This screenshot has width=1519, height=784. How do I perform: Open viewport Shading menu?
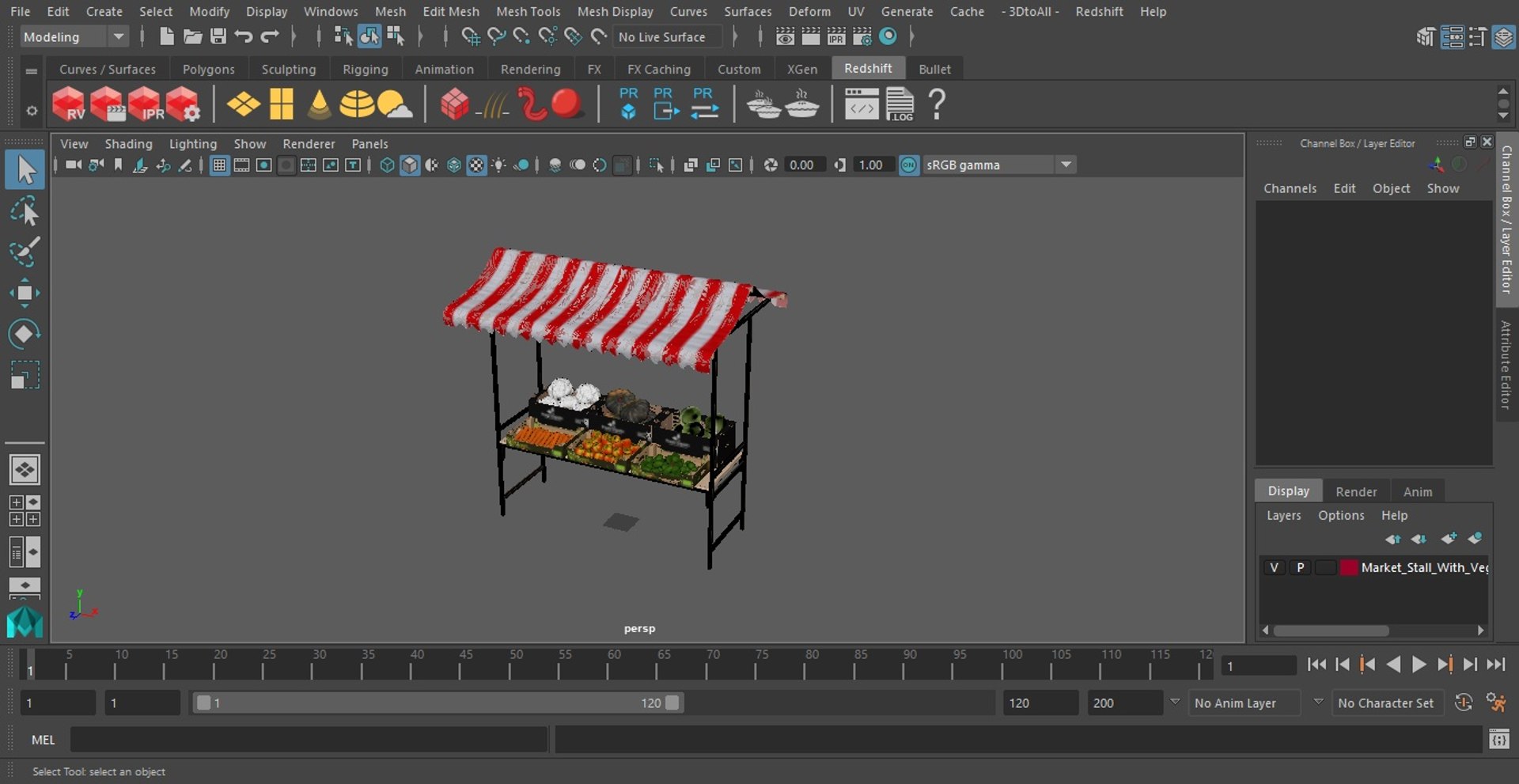pyautogui.click(x=128, y=143)
